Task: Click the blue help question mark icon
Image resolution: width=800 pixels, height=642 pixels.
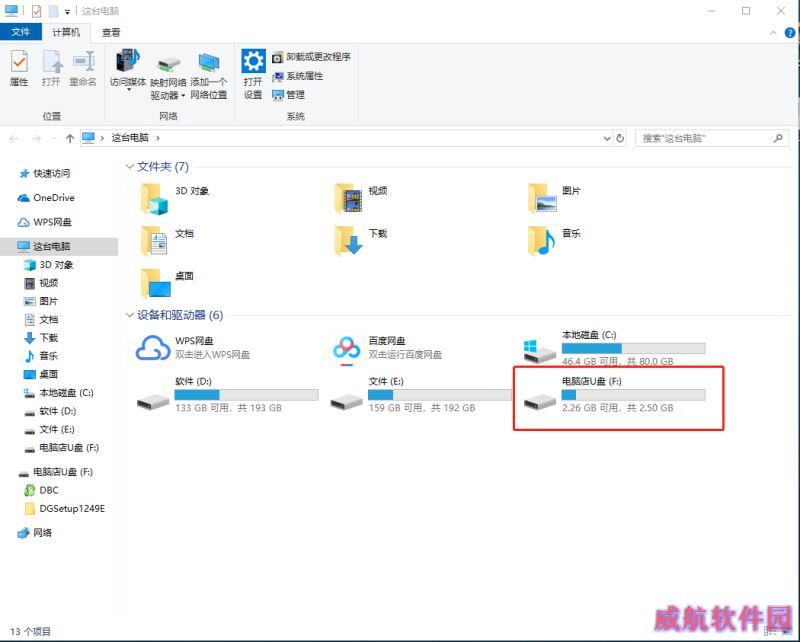Action: pyautogui.click(x=789, y=33)
